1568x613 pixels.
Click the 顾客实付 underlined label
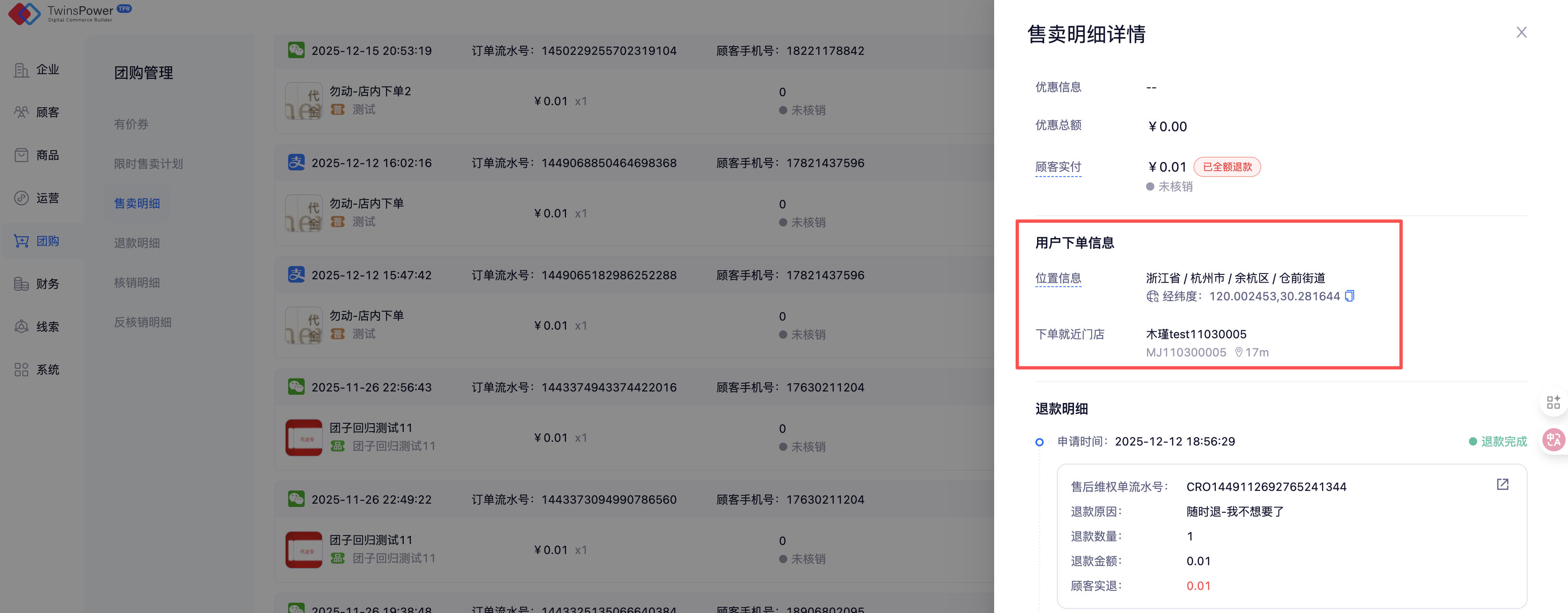(1058, 167)
